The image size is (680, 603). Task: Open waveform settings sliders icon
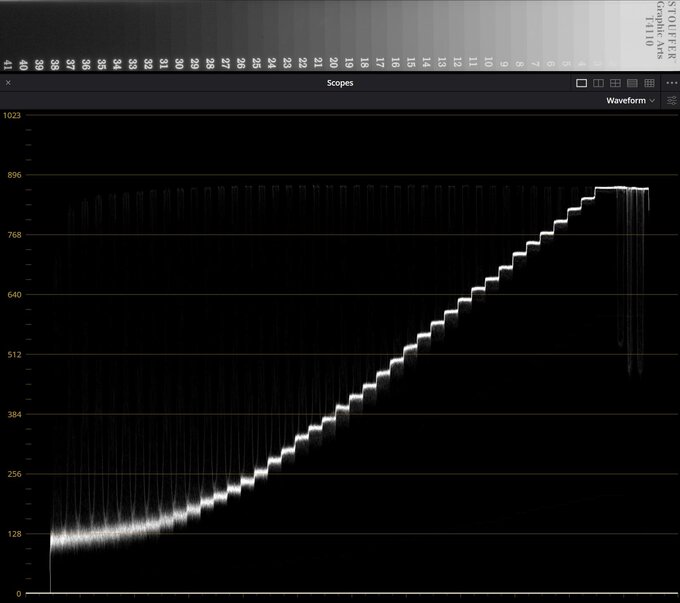pyautogui.click(x=671, y=101)
